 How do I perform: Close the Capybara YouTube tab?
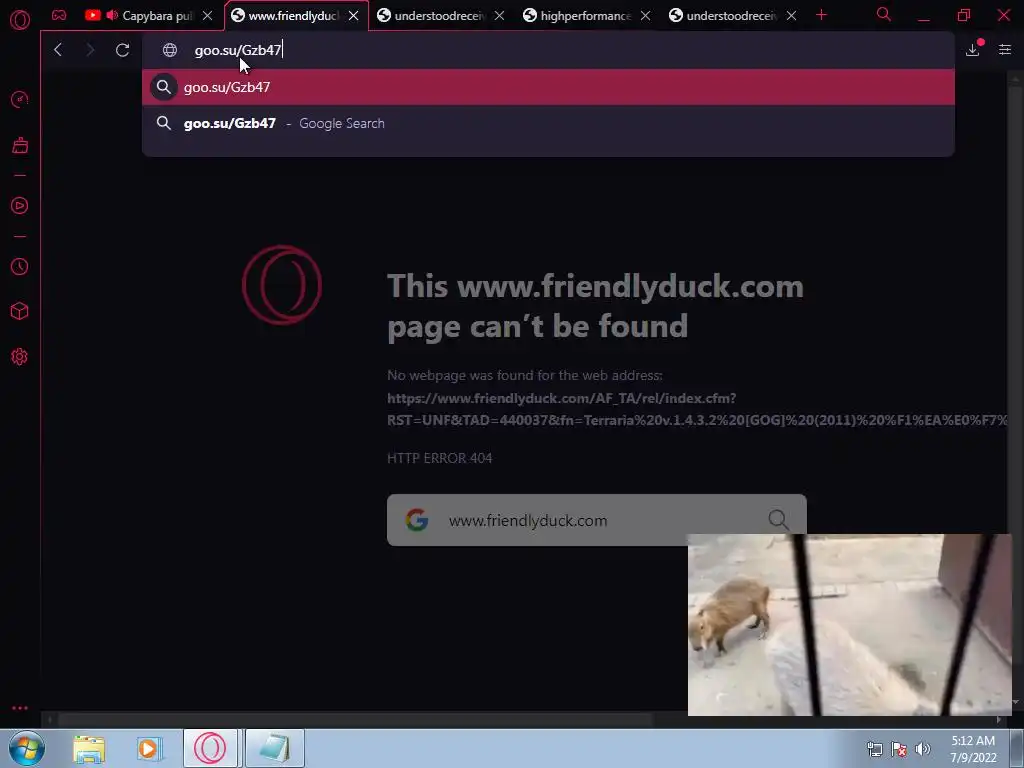[207, 16]
